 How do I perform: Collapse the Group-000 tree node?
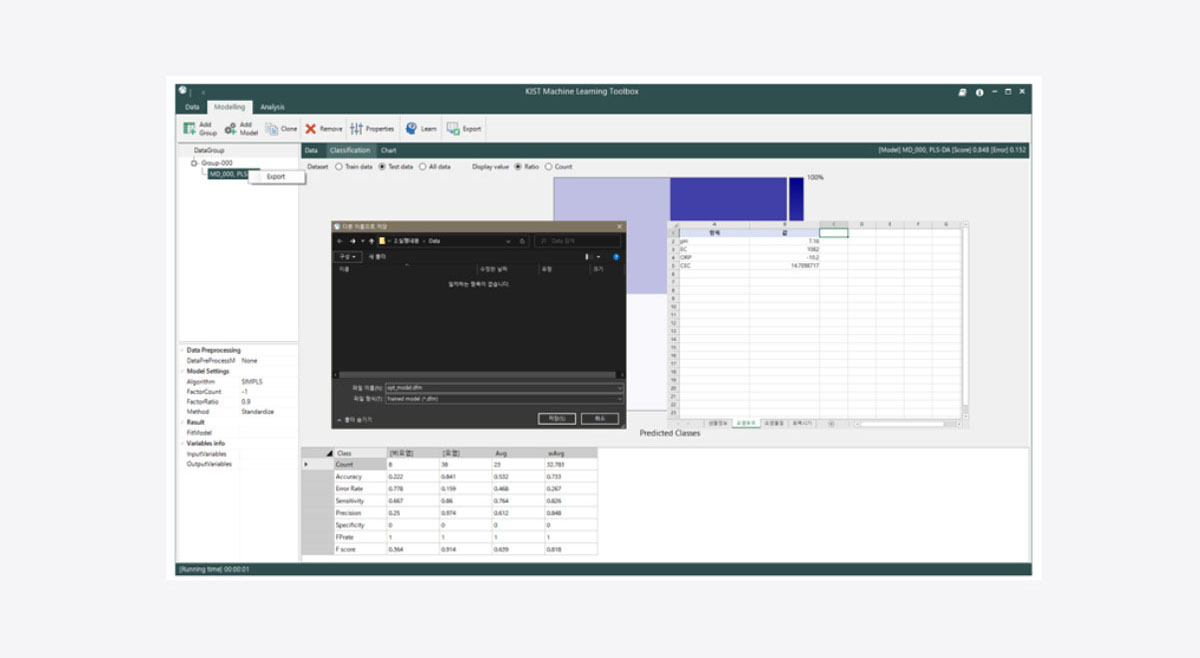194,163
